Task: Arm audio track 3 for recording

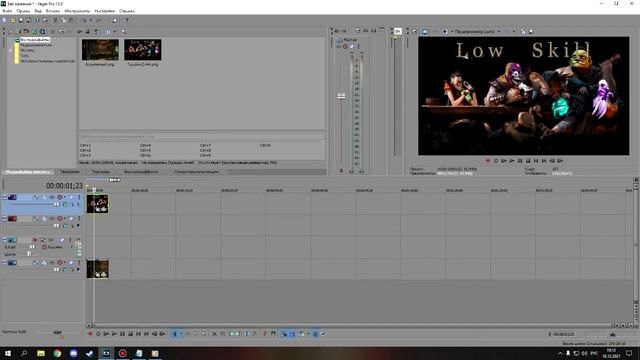Action: [x=35, y=240]
